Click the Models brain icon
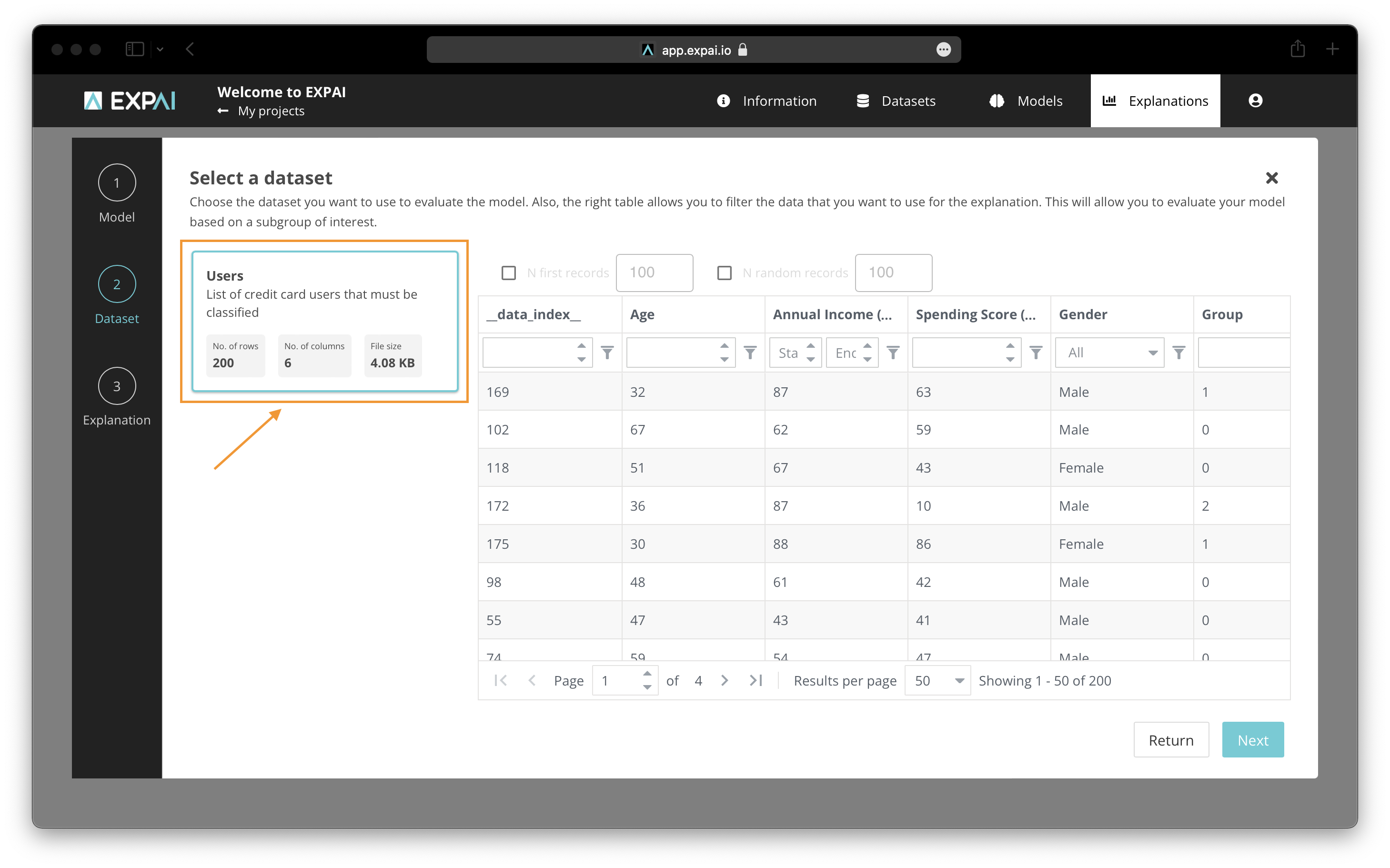The image size is (1390, 868). [997, 101]
